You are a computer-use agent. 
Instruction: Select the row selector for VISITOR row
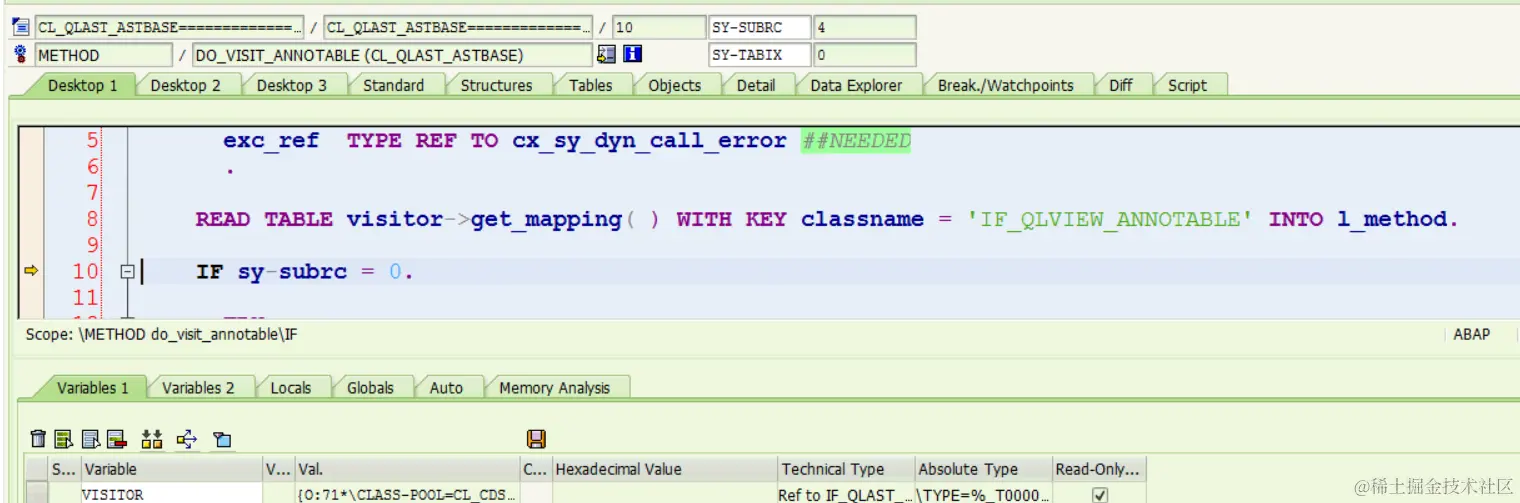[36, 494]
